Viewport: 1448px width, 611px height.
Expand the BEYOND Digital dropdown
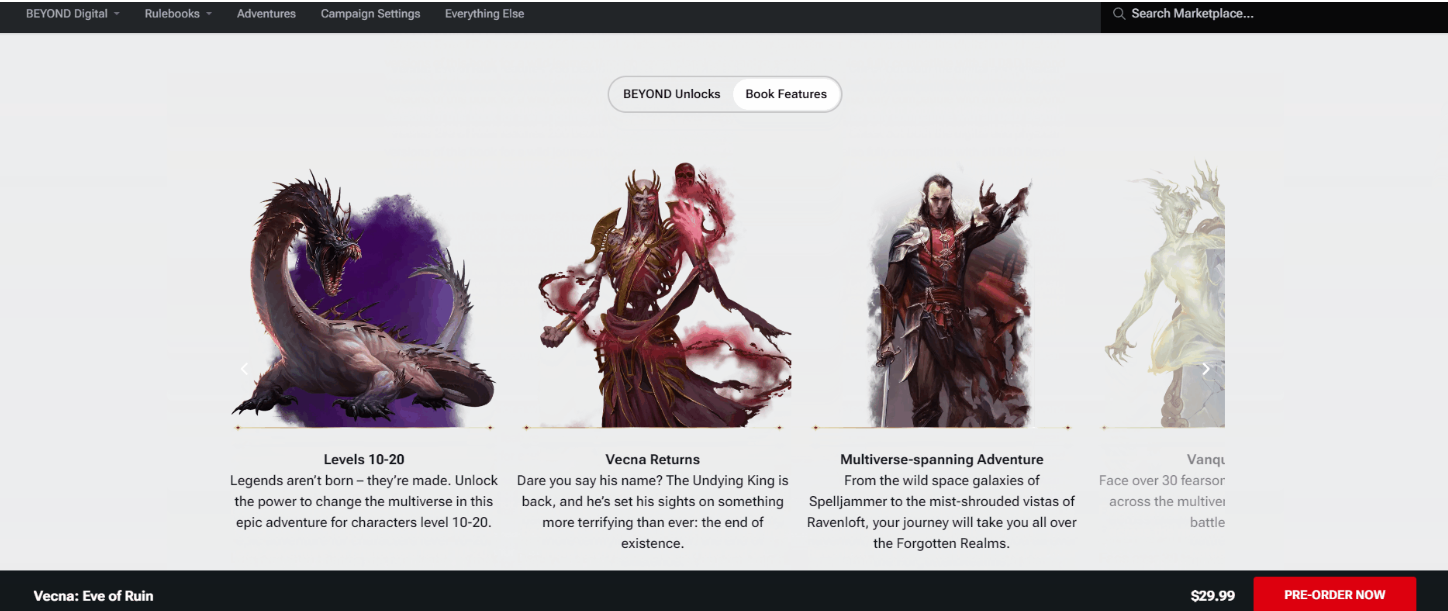(73, 14)
